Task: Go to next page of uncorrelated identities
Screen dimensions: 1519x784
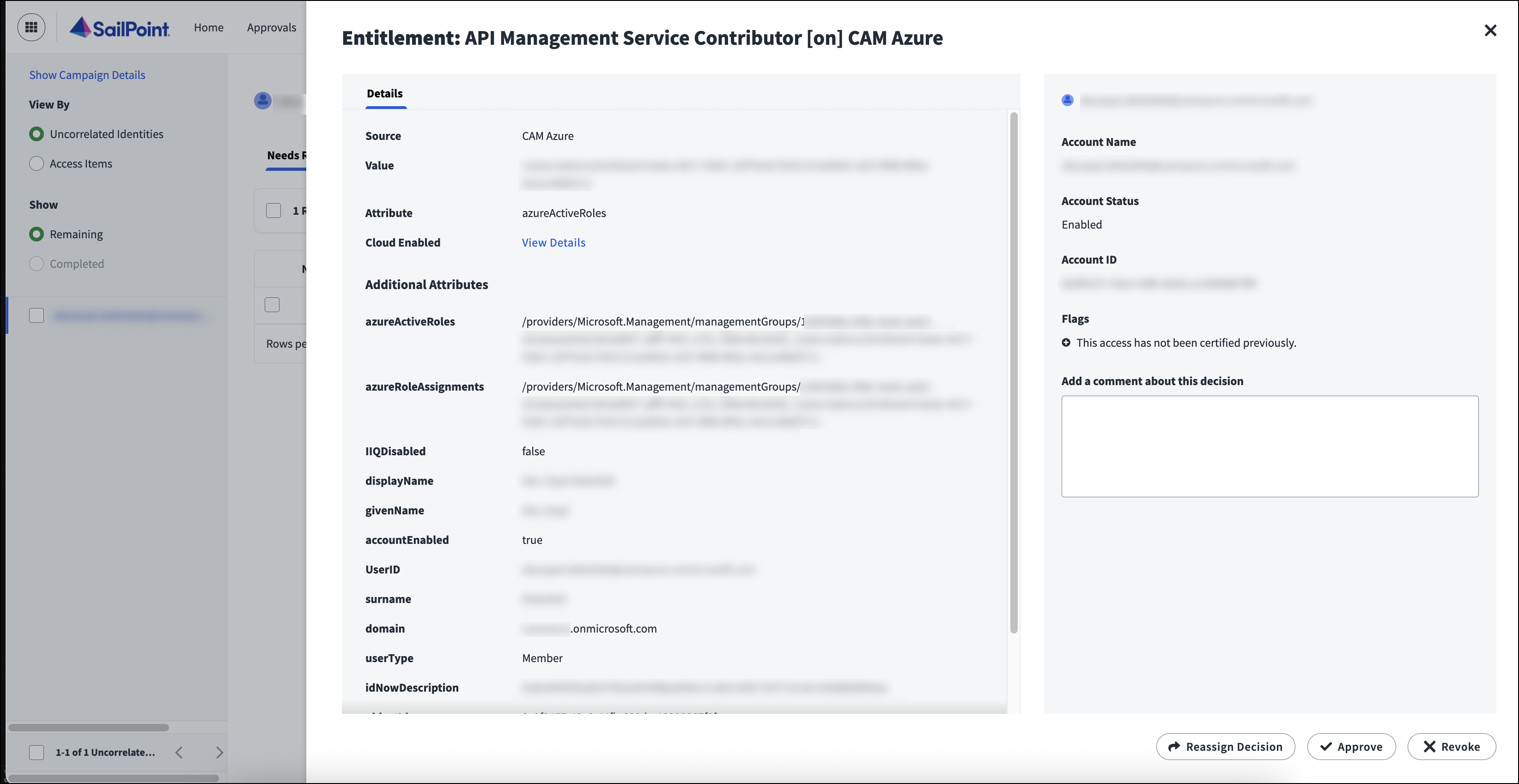Action: click(x=219, y=752)
